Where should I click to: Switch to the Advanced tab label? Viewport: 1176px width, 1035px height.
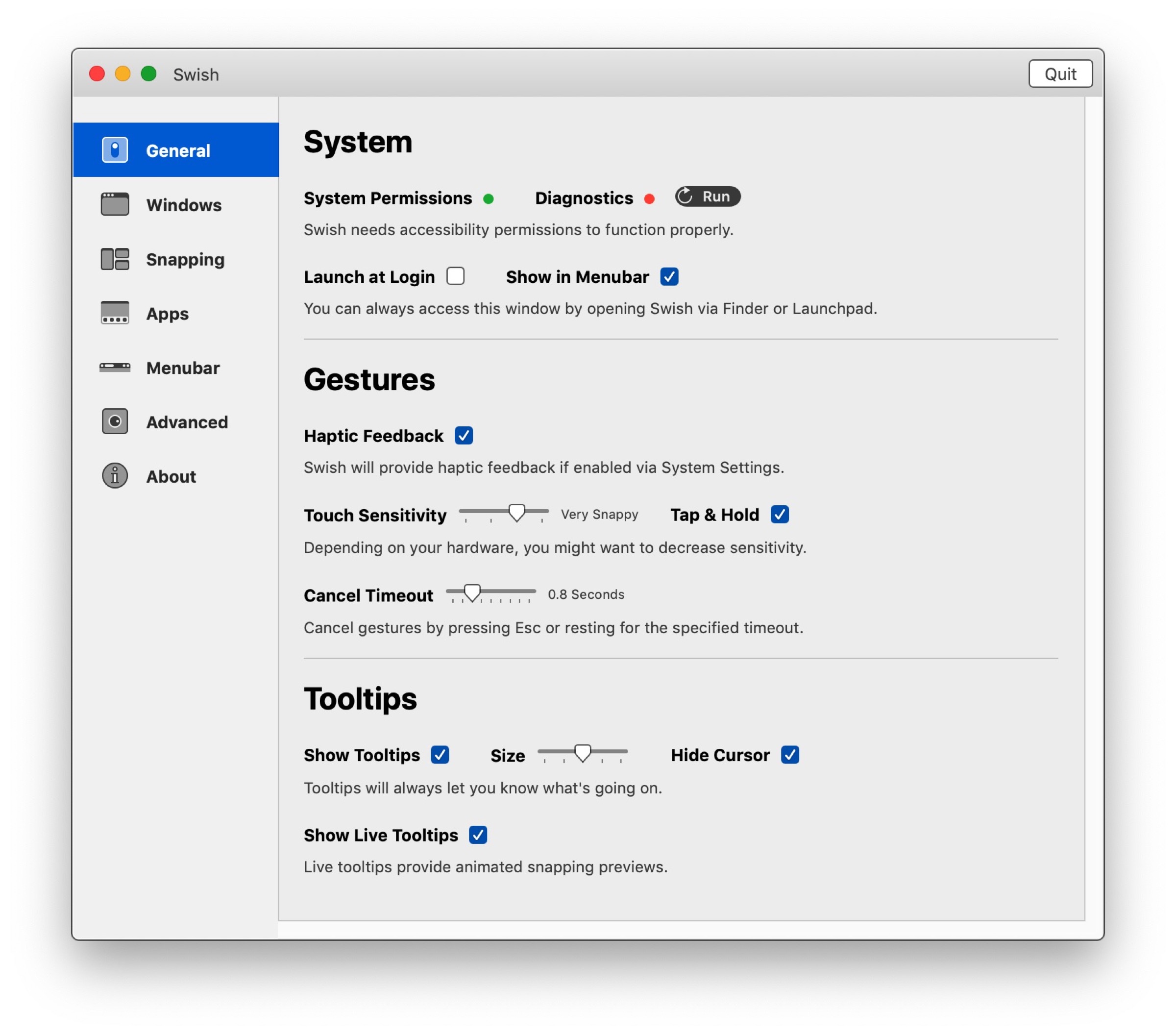coord(186,422)
